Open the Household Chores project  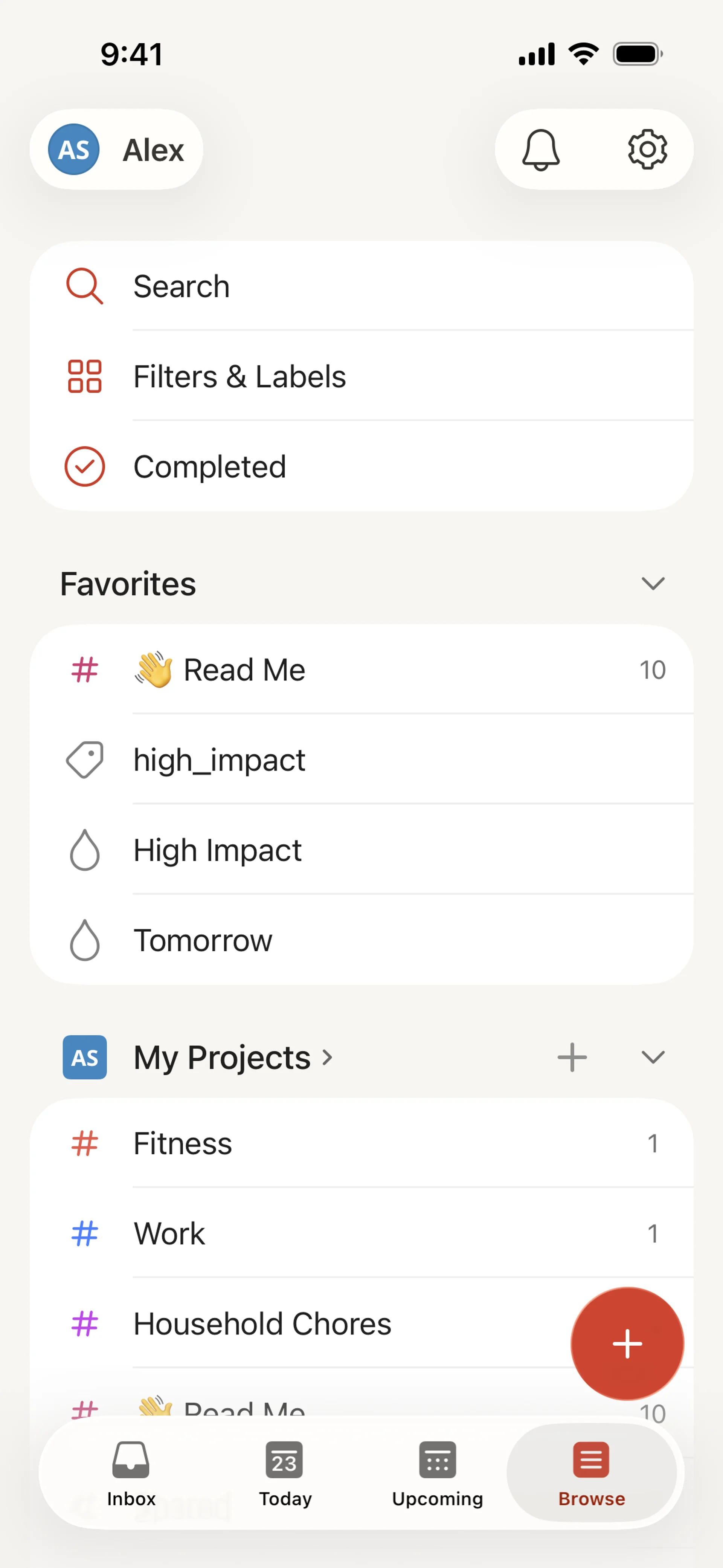(262, 1324)
